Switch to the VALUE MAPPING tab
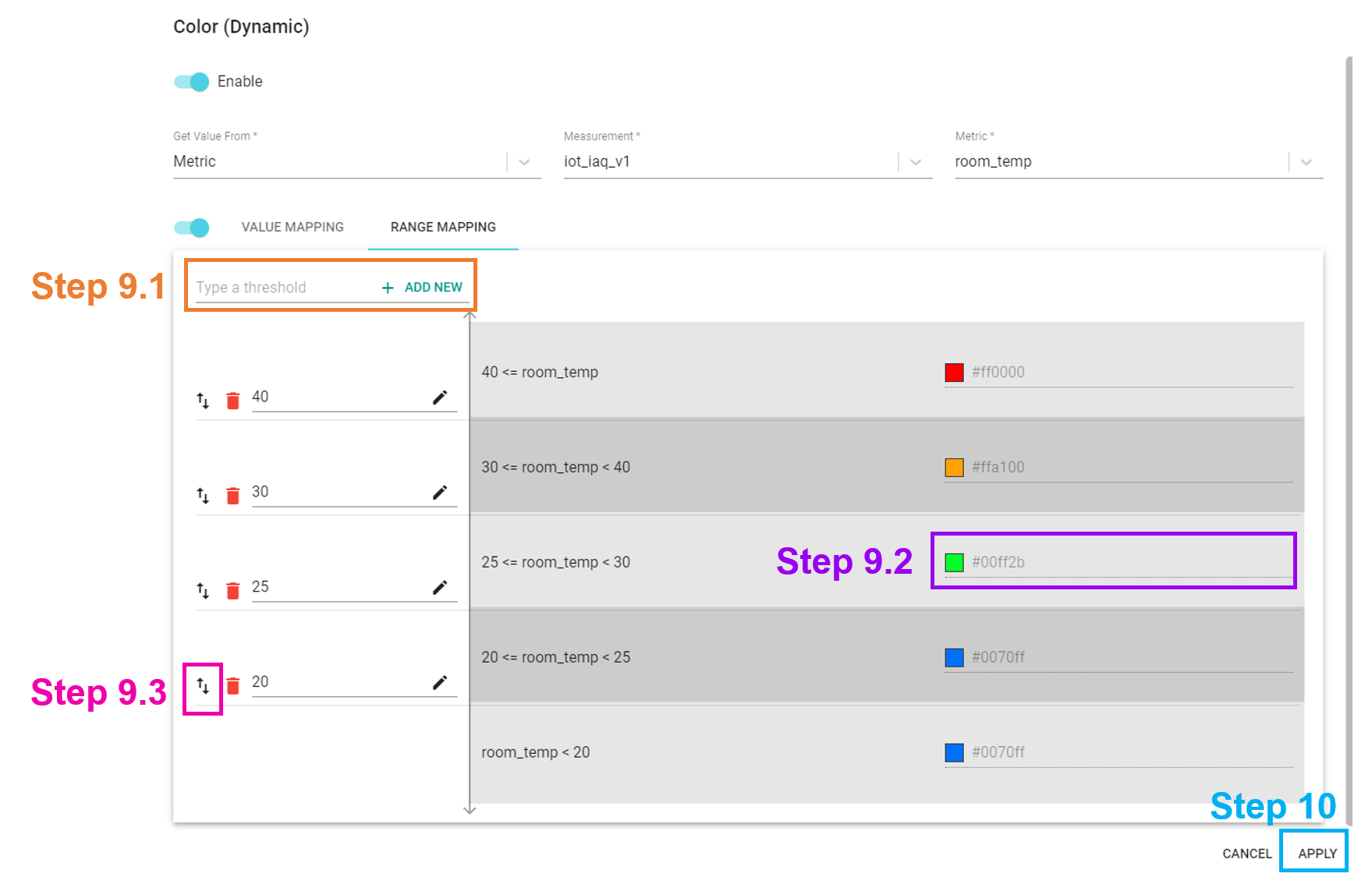Image resolution: width=1372 pixels, height=877 pixels. pyautogui.click(x=292, y=227)
